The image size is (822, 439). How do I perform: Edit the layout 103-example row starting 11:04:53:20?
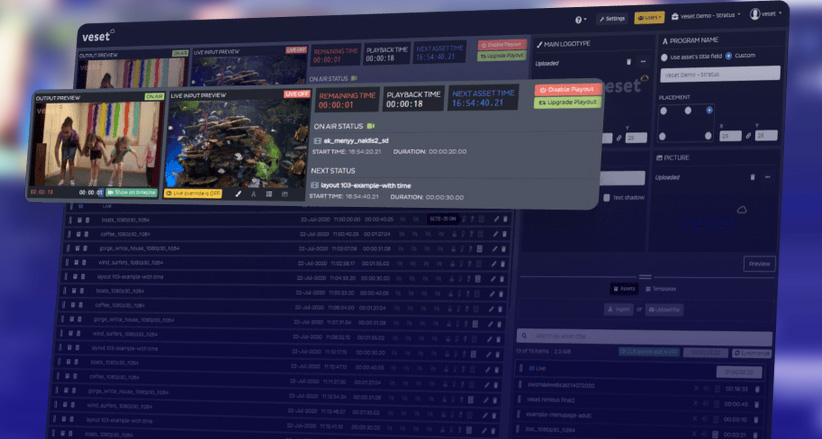[492, 279]
